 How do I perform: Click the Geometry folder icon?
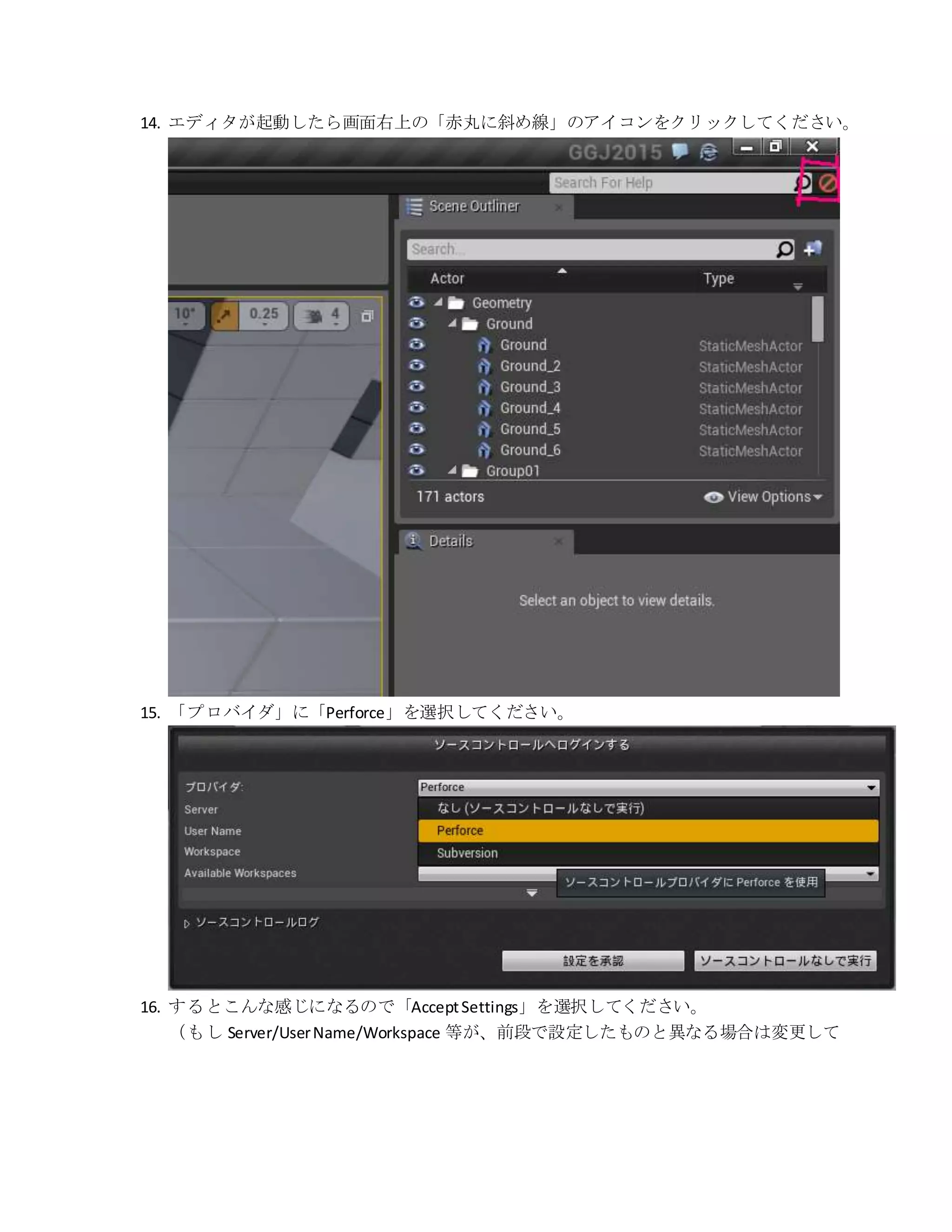tap(456, 304)
